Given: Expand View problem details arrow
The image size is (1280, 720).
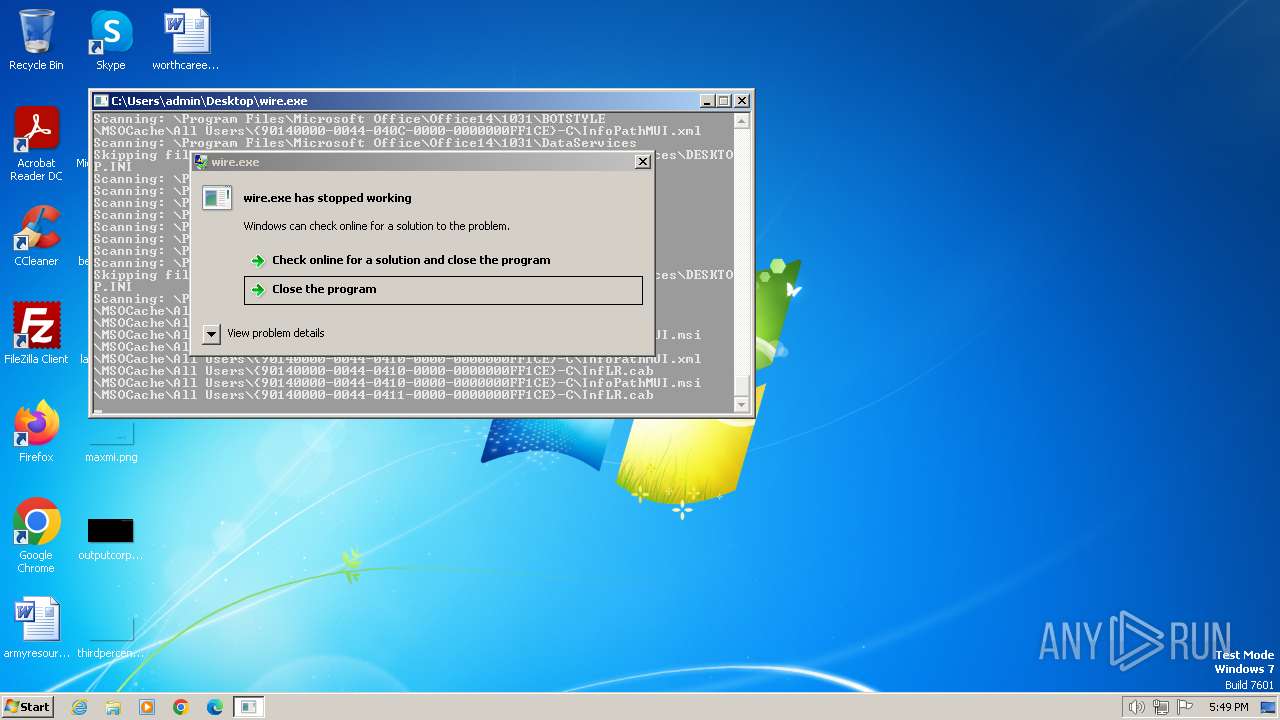Looking at the screenshot, I should 211,334.
